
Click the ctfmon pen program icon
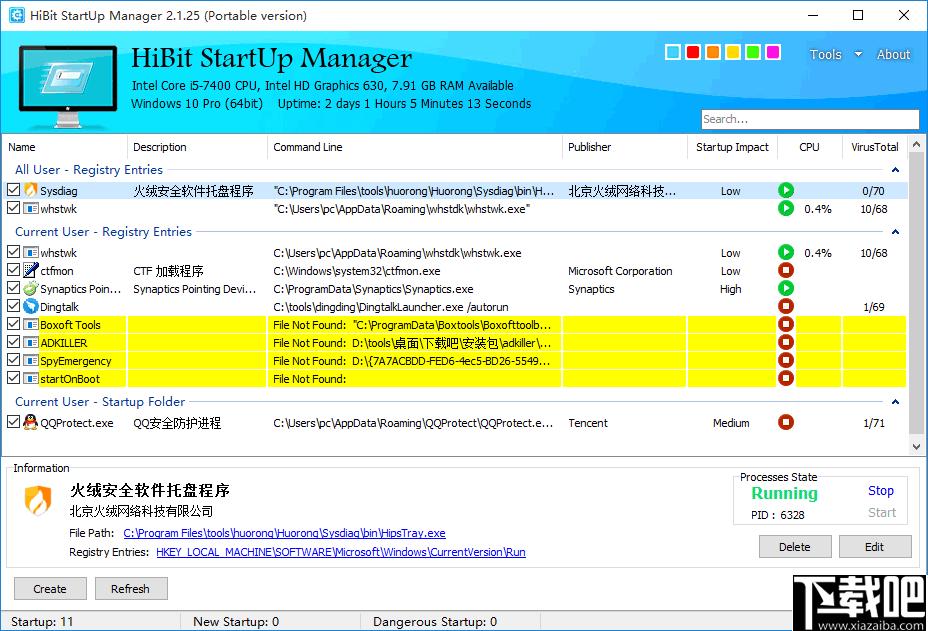(31, 271)
